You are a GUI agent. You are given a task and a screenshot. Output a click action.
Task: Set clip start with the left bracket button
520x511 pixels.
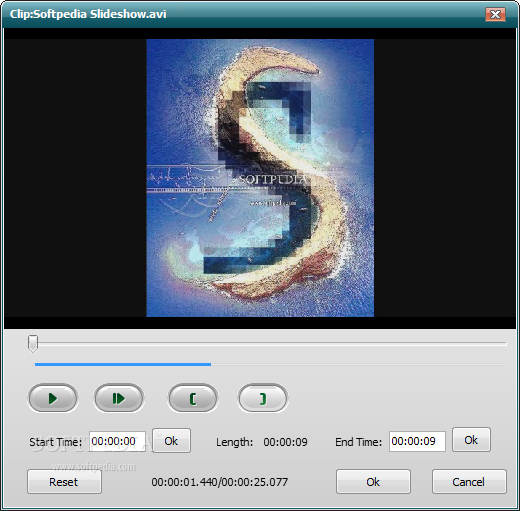coord(193,398)
